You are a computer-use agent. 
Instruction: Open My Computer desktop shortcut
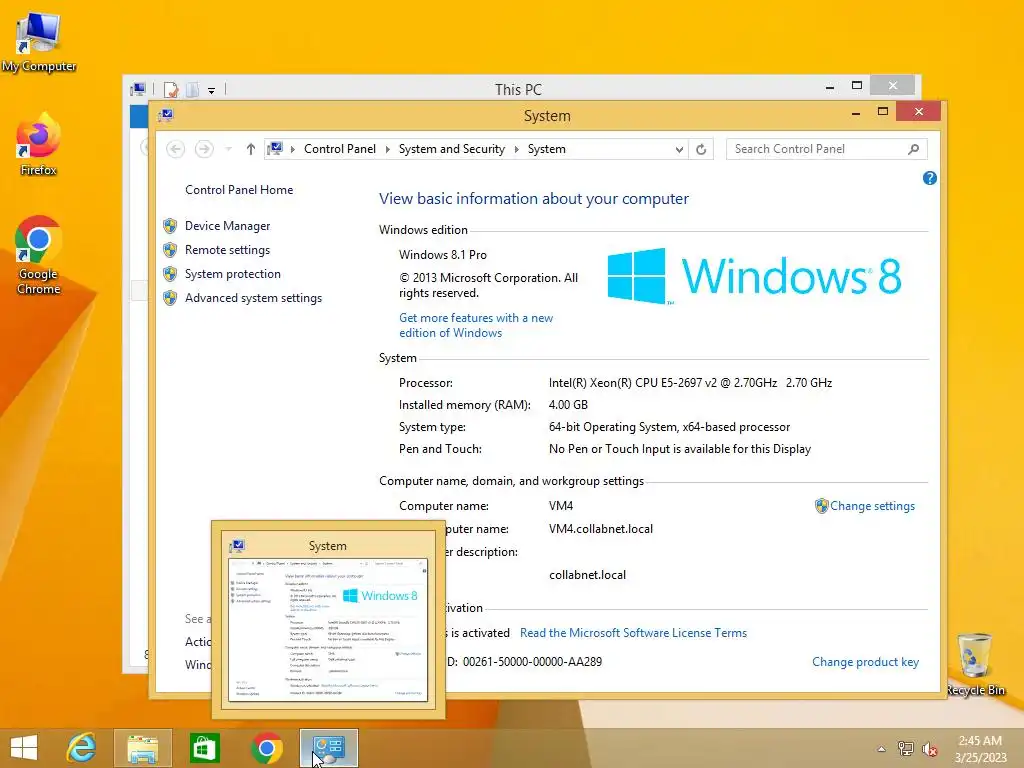coord(39,42)
